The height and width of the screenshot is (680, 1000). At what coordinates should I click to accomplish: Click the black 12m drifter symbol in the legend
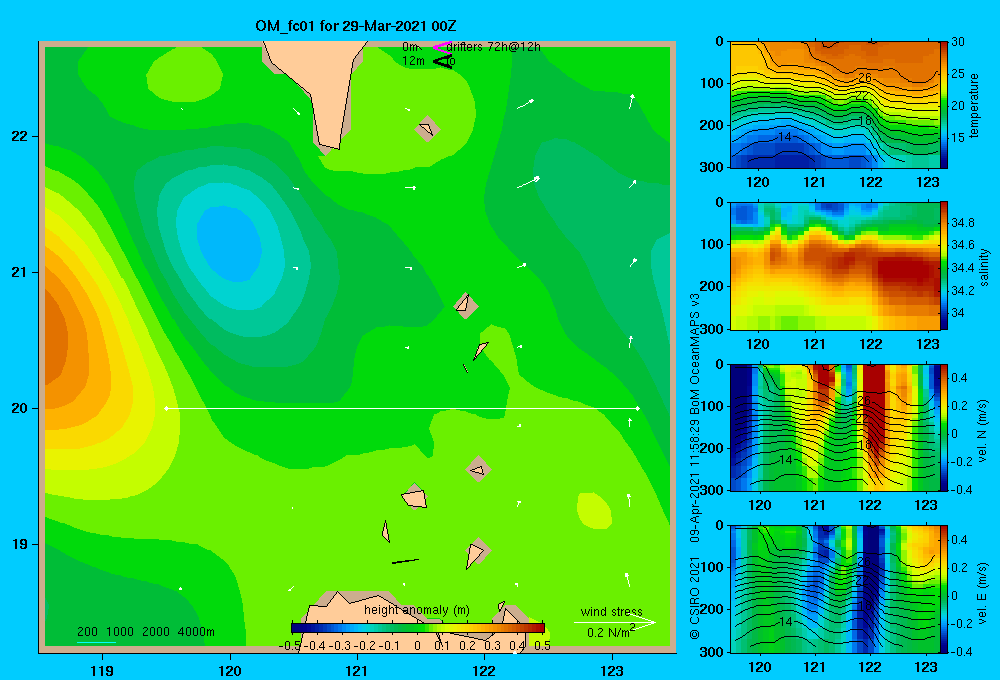(x=443, y=61)
